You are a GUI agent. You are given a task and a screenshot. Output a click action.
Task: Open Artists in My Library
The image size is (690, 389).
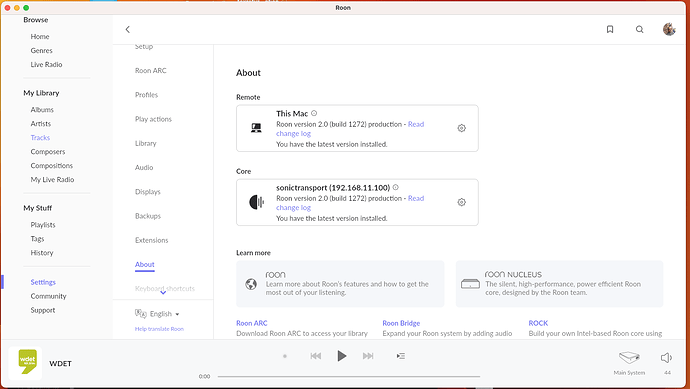click(40, 124)
